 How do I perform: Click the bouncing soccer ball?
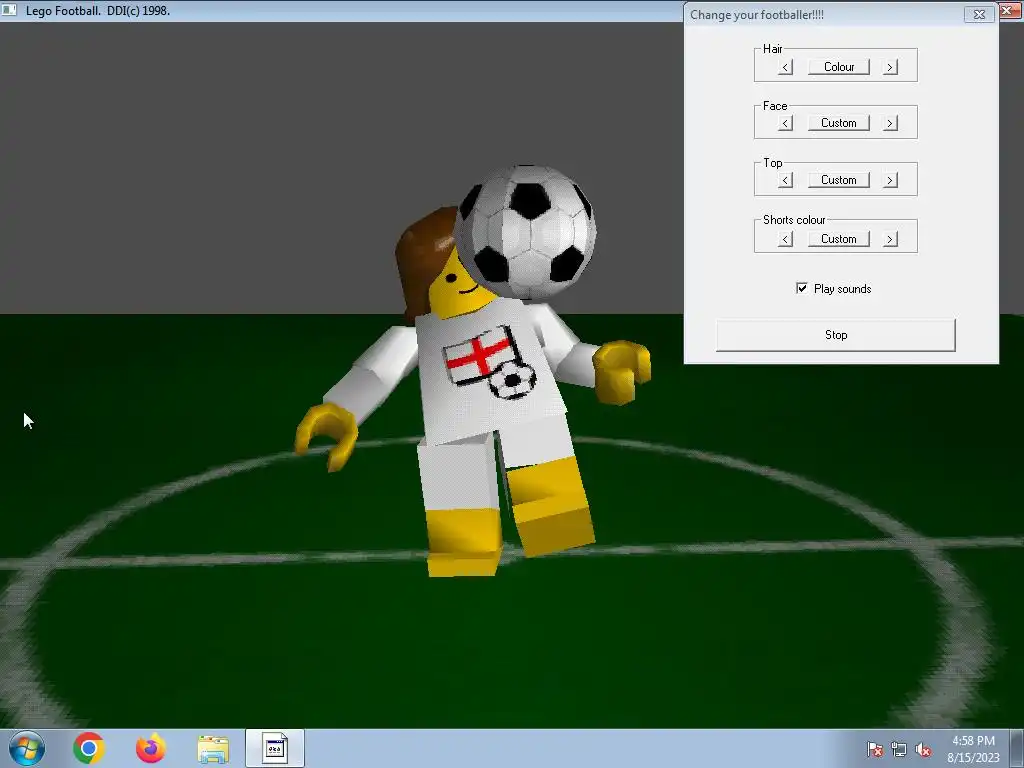click(x=526, y=231)
